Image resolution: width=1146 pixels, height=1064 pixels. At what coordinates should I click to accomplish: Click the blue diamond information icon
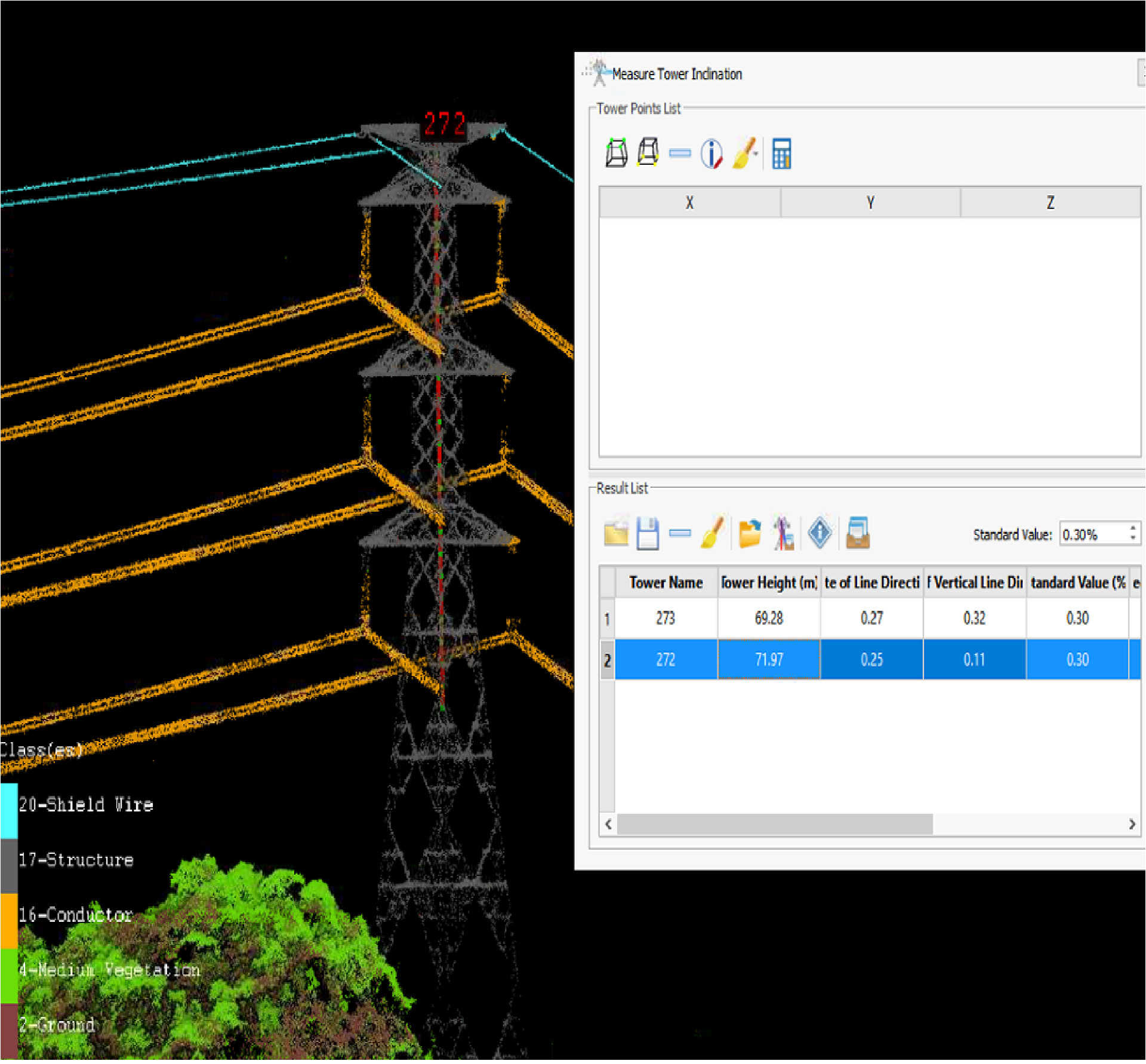(x=821, y=533)
